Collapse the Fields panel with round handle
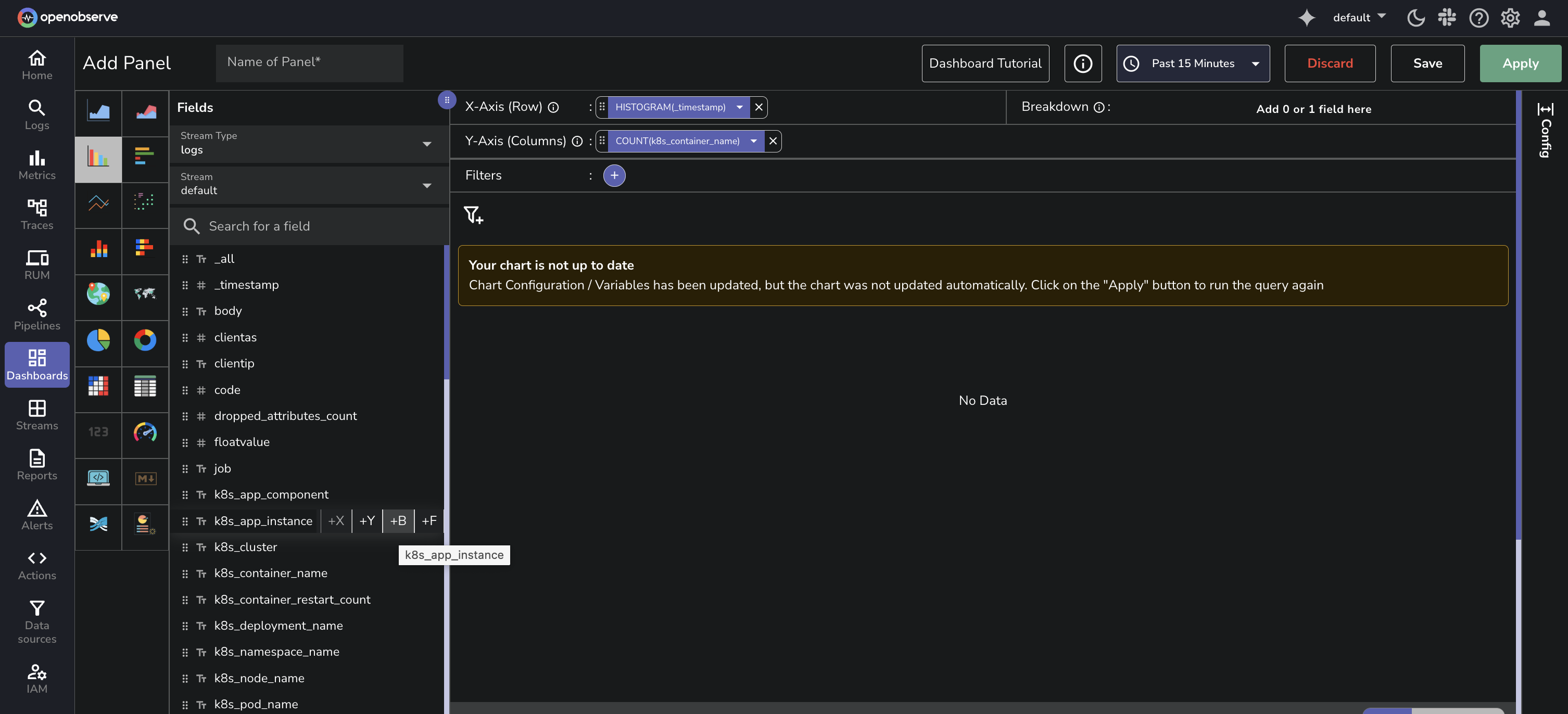 pos(447,100)
